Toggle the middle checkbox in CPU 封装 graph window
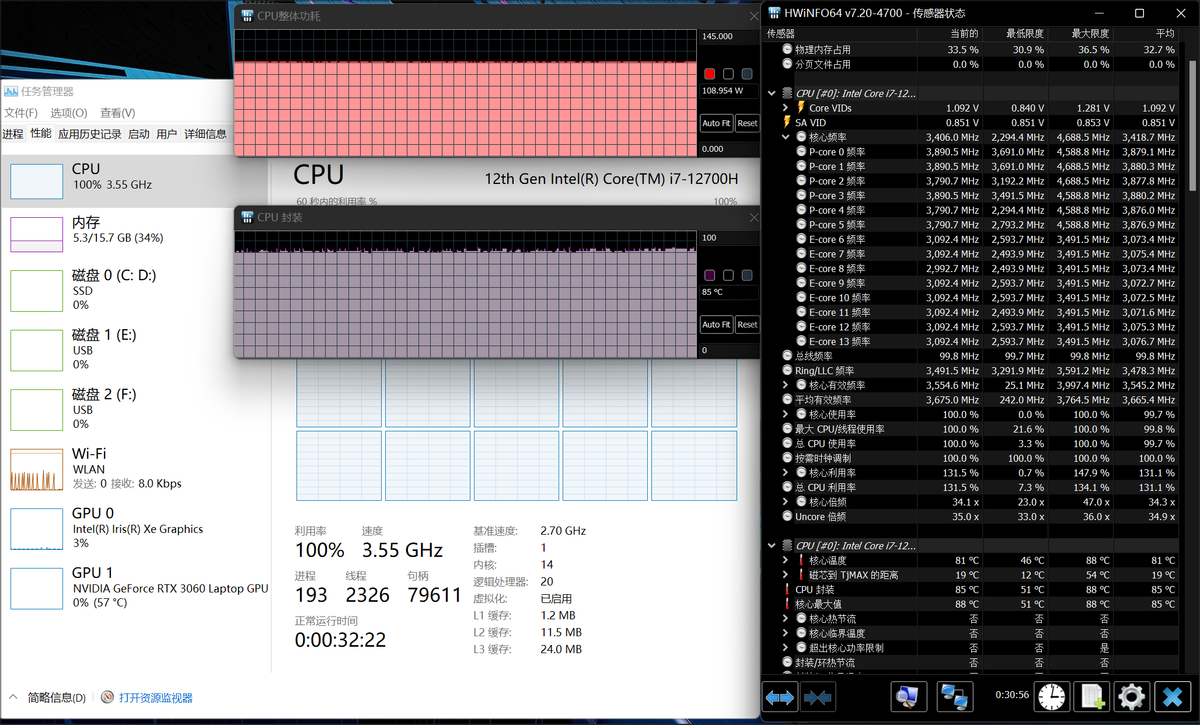The image size is (1200, 725). pyautogui.click(x=728, y=275)
